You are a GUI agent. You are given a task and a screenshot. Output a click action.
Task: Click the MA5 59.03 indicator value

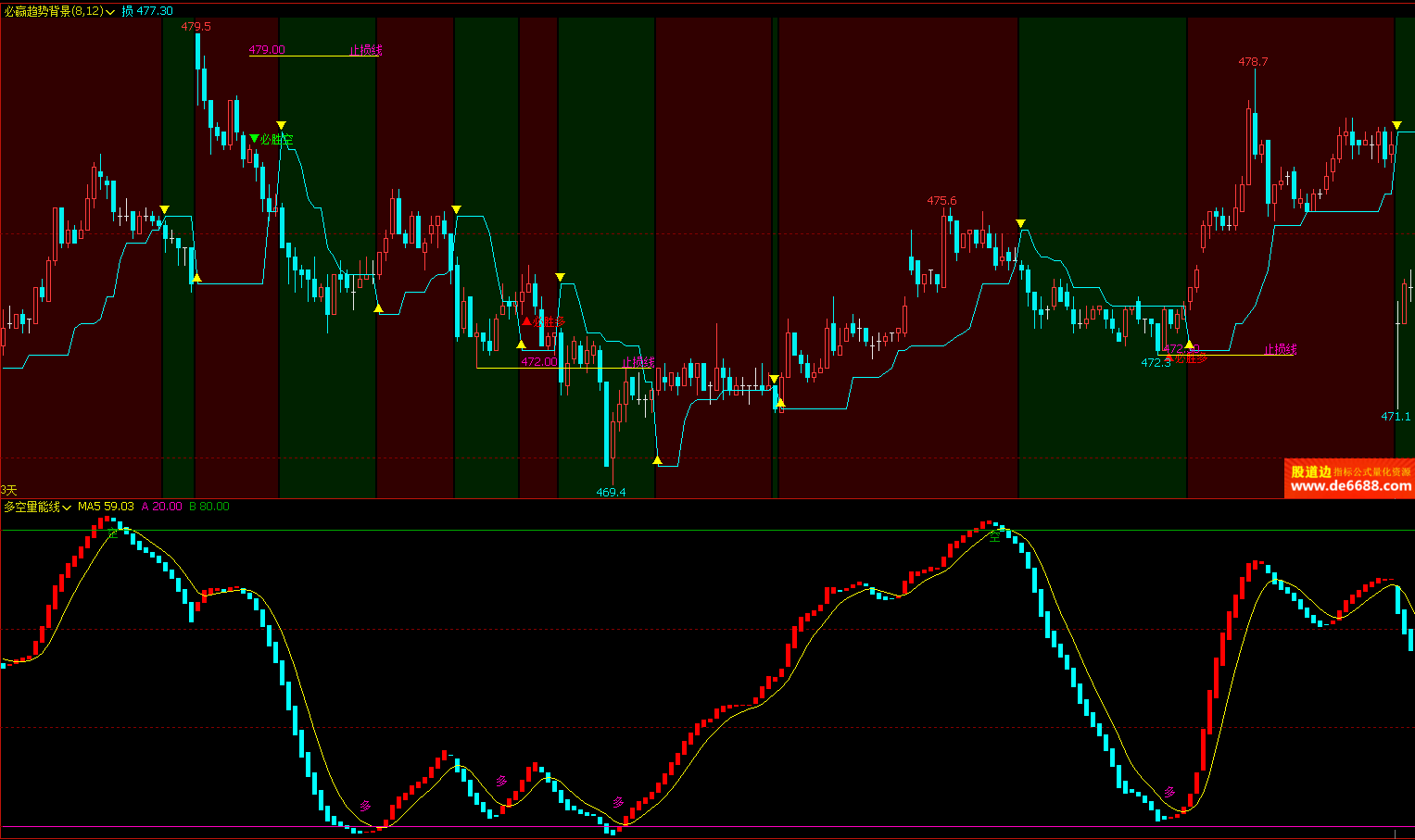(x=106, y=507)
